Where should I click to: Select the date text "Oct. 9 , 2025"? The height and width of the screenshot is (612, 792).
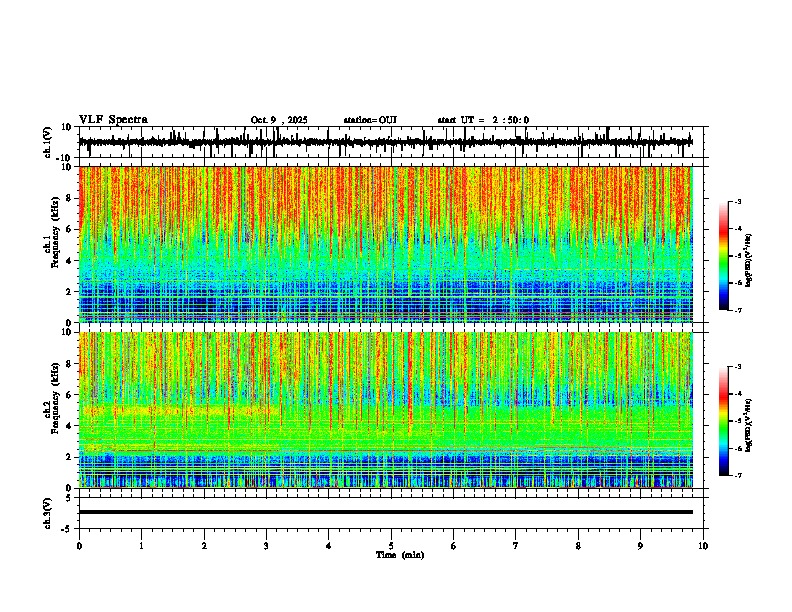(279, 120)
